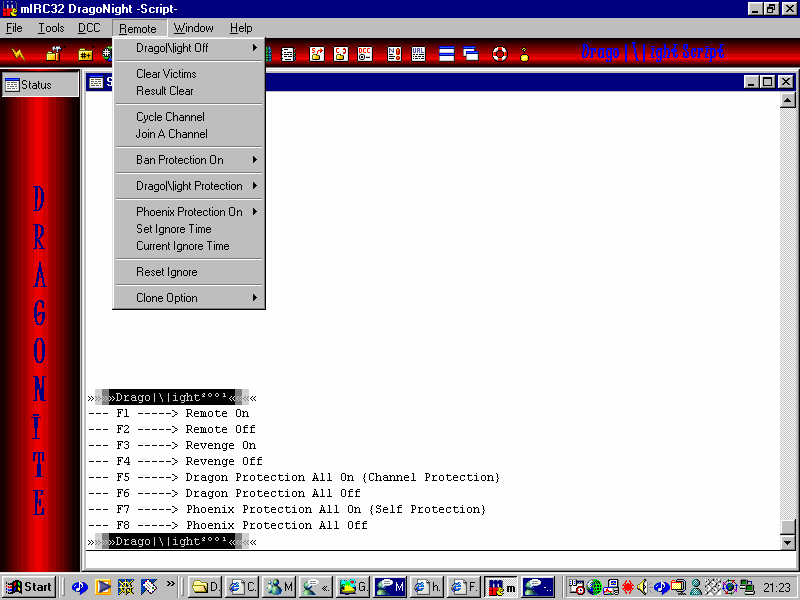Click the 'F4 -----> Revenge Off' line
This screenshot has height=600, width=800.
pyautogui.click(x=176, y=461)
